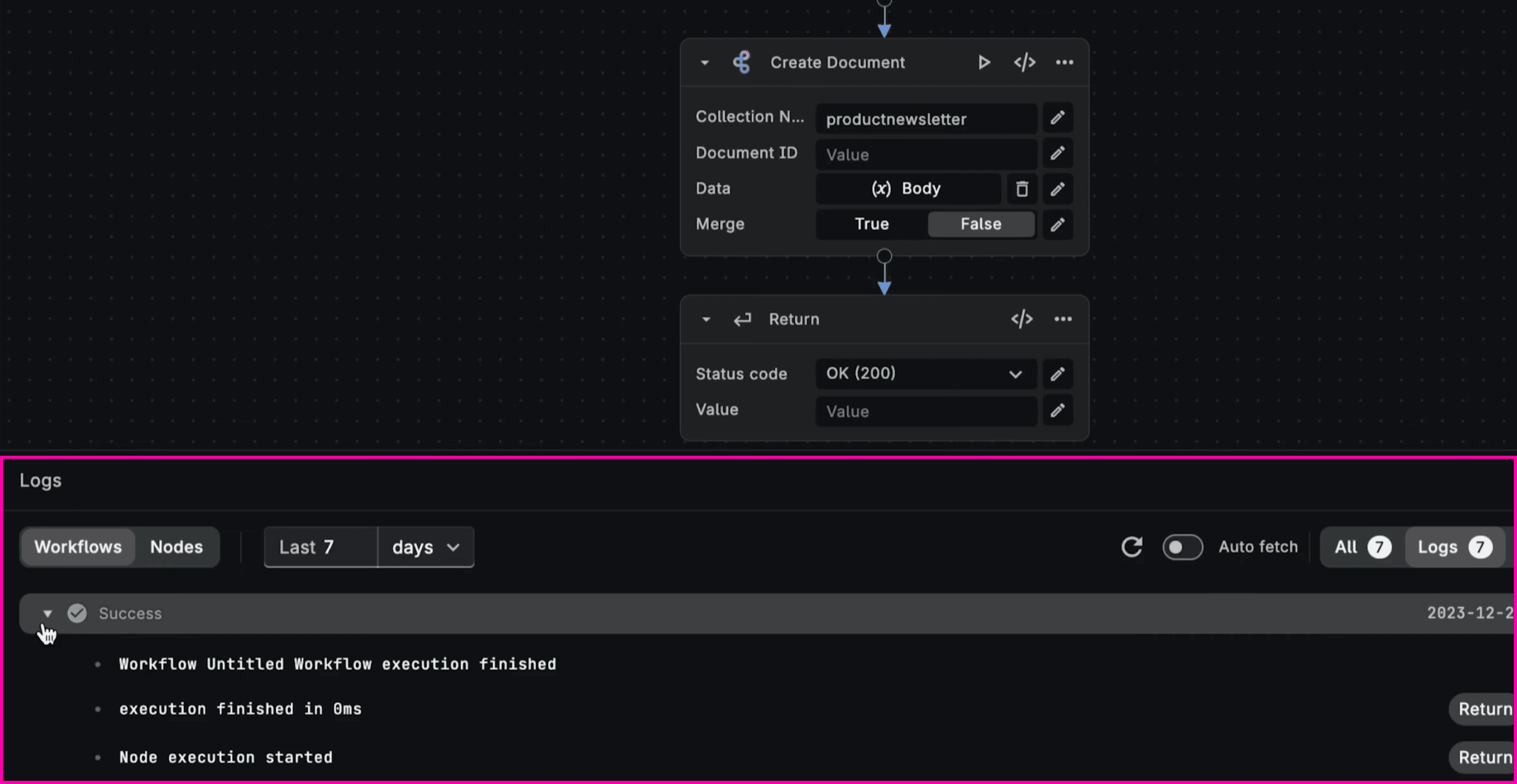
Task: Open the Status code dropdown
Action: coord(1015,374)
